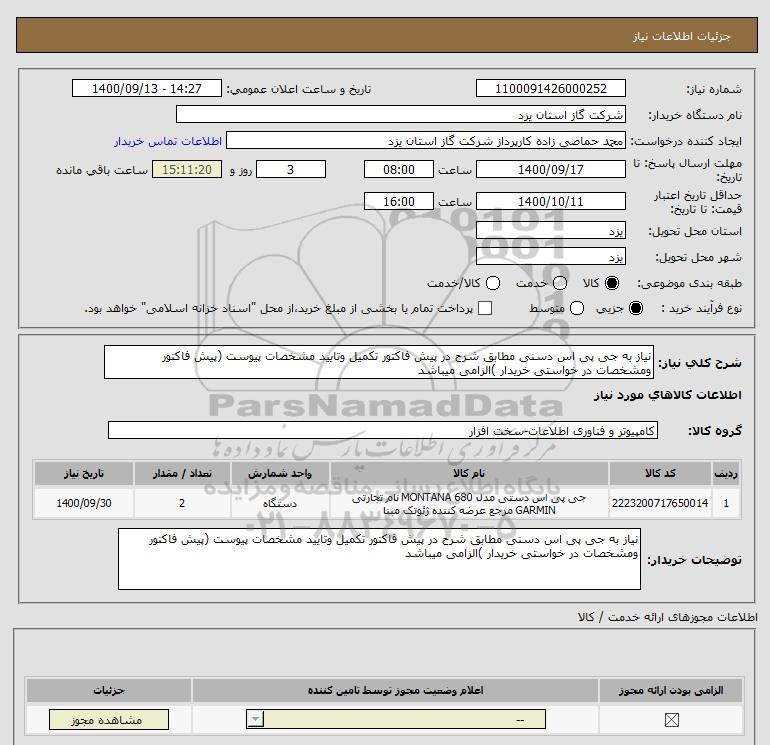Click the تعداد / مقدار column header
This screenshot has width=770, height=745.
pos(182,473)
